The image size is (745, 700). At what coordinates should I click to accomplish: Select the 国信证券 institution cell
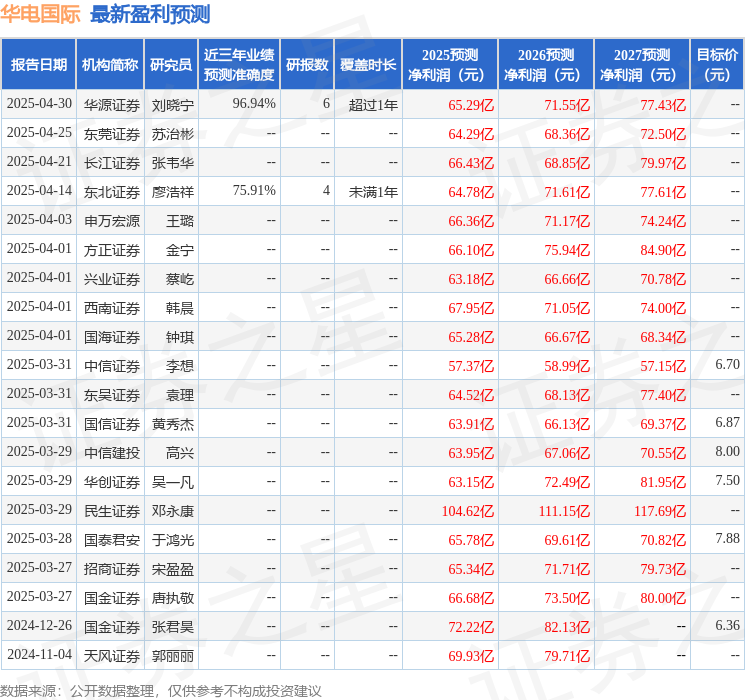point(112,424)
